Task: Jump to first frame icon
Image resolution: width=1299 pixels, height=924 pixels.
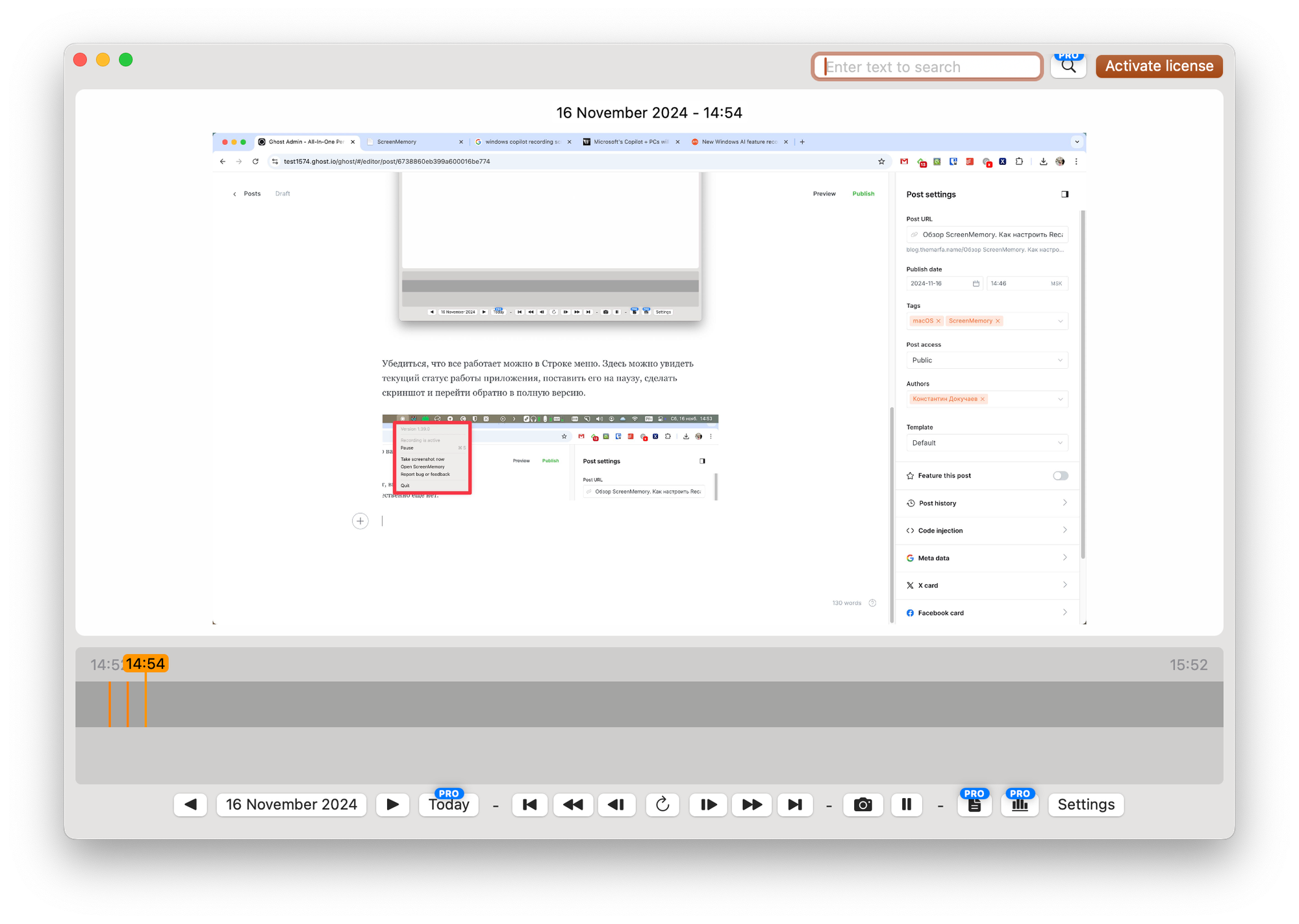Action: click(530, 805)
